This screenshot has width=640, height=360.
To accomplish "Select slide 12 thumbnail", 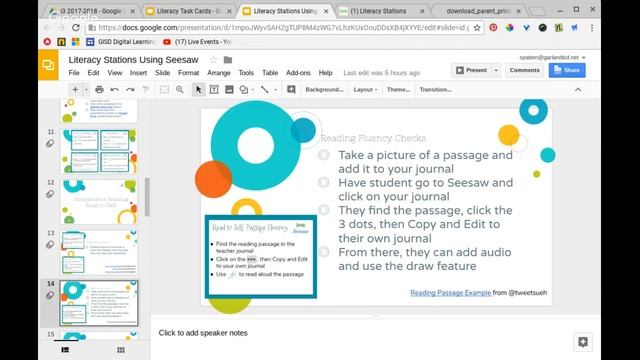I will pyautogui.click(x=99, y=202).
